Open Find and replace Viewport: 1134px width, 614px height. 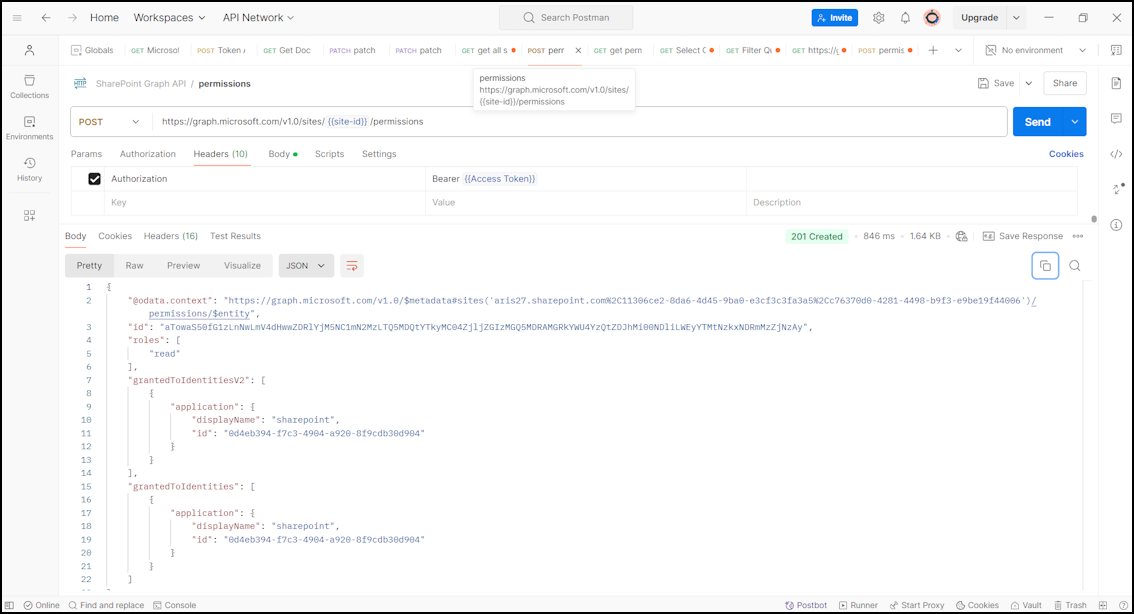click(106, 605)
